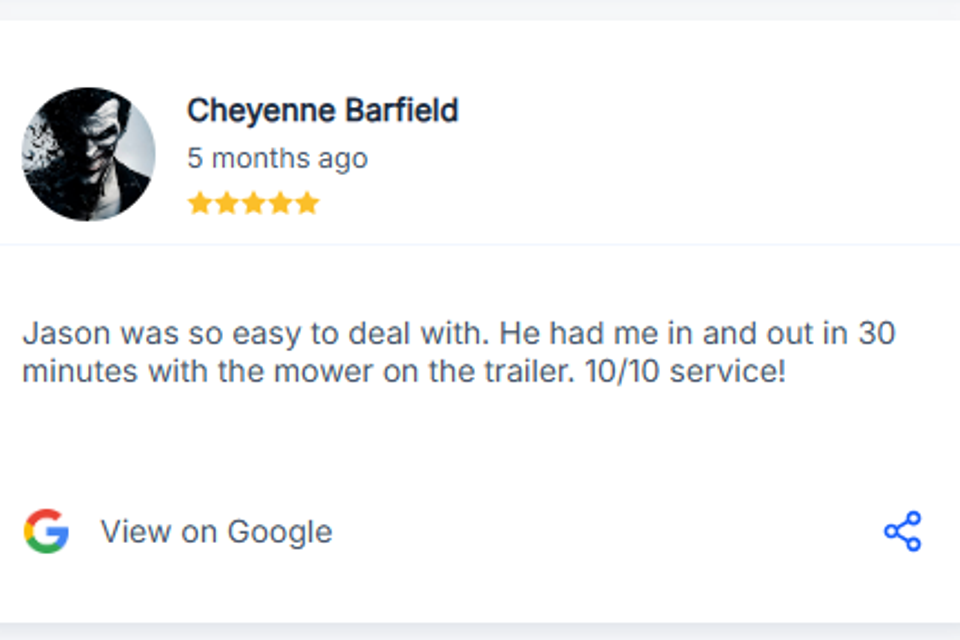Click the Joker profile picture
Screen dimensions: 960x640
click(88, 152)
